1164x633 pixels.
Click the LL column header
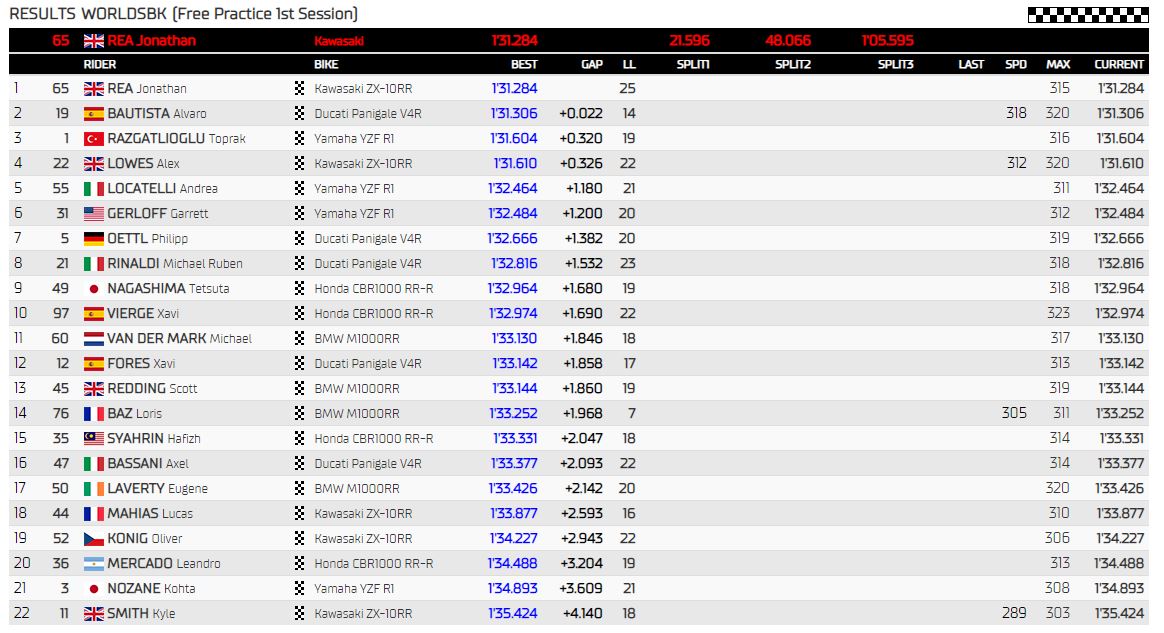click(629, 65)
